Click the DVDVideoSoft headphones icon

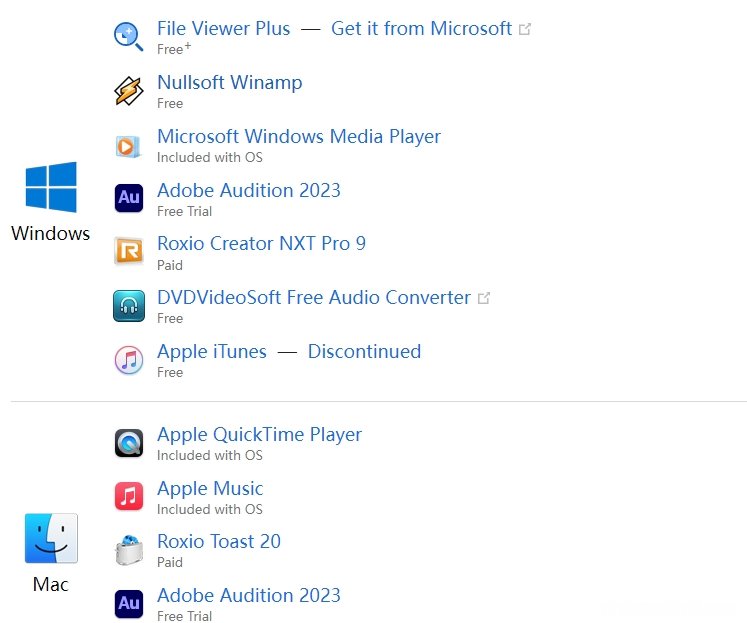coord(129,306)
